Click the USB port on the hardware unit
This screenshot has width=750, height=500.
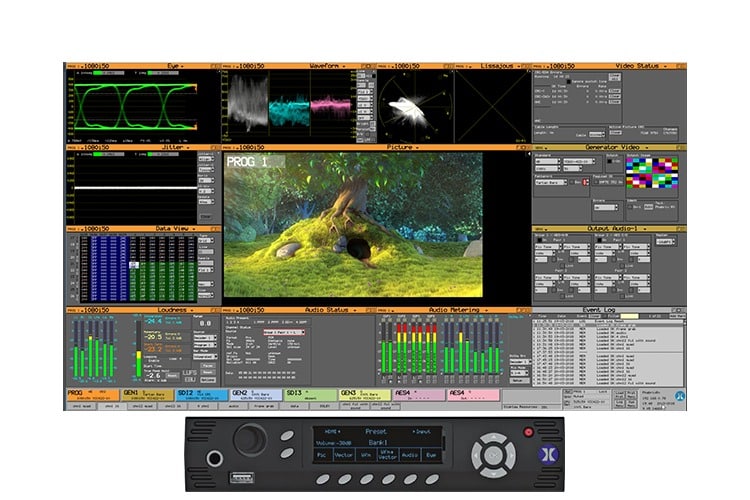[x=242, y=477]
